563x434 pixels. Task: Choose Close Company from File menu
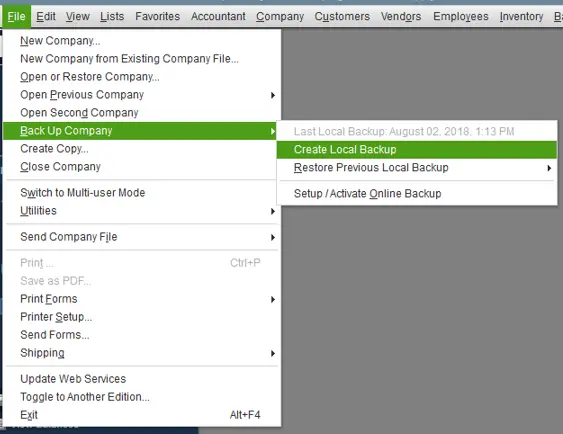click(142, 167)
